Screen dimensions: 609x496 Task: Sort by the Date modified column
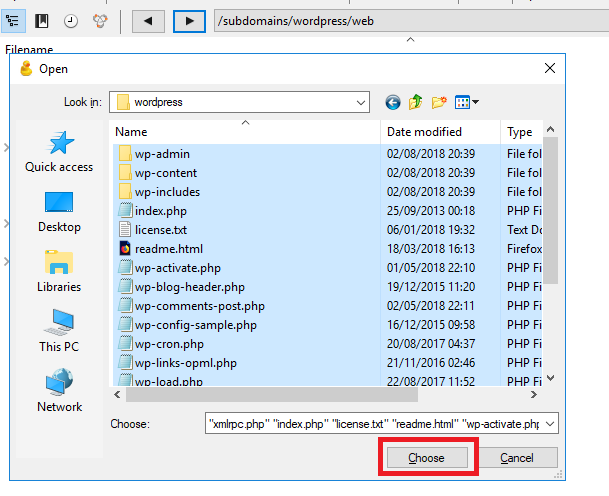[x=440, y=132]
